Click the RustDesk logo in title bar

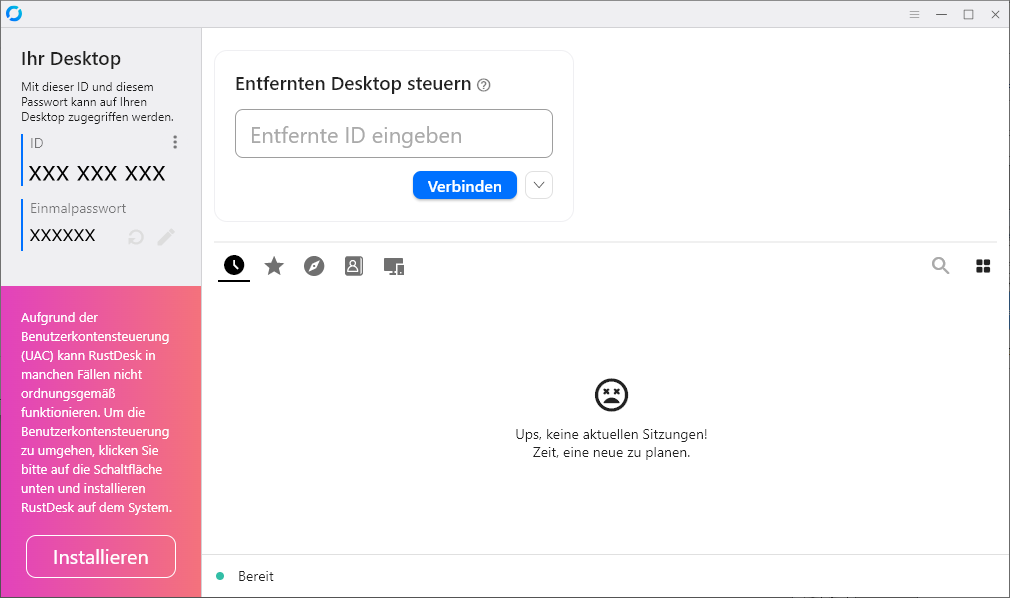click(14, 14)
